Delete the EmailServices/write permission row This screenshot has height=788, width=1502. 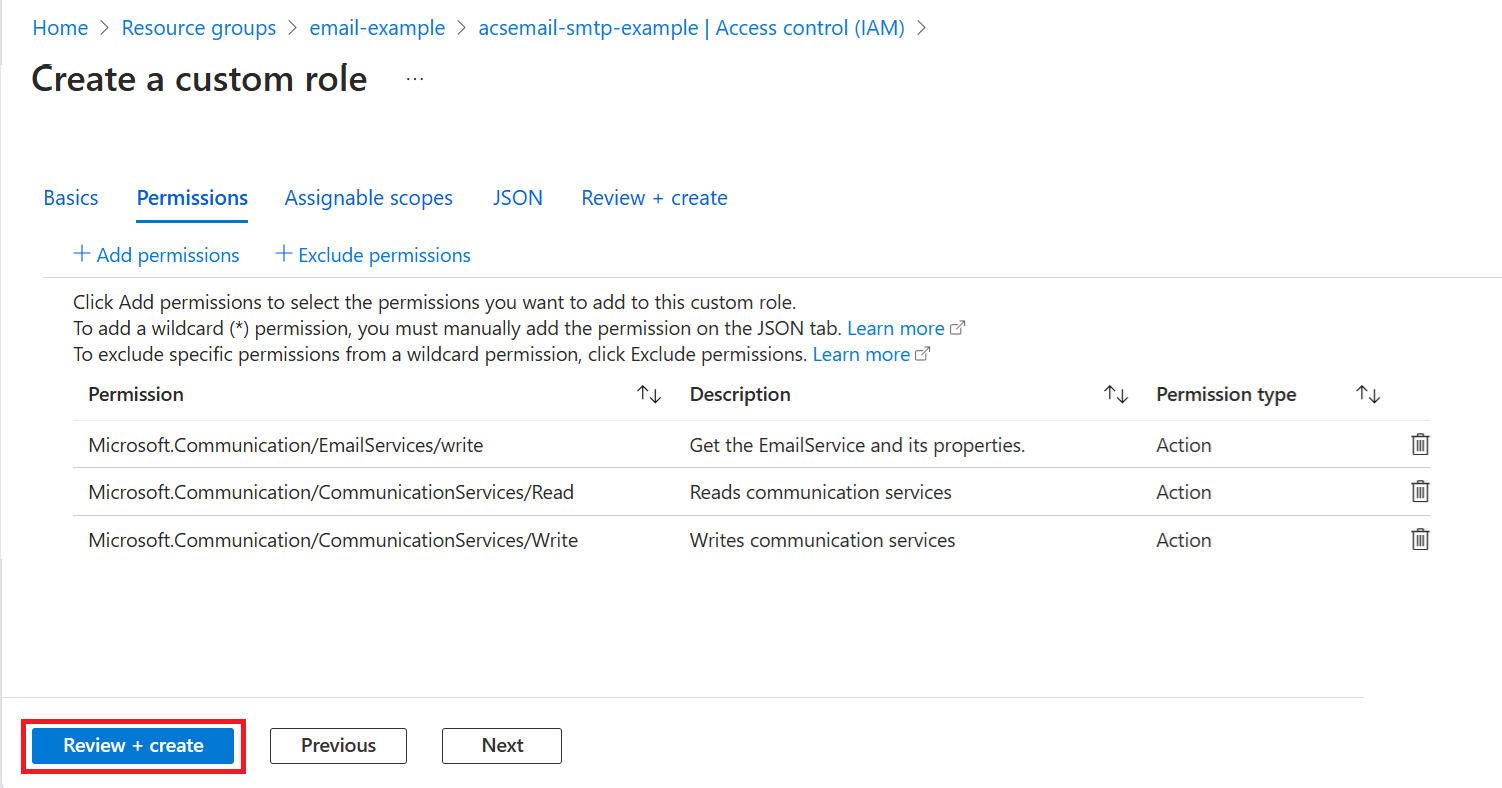pos(1419,445)
